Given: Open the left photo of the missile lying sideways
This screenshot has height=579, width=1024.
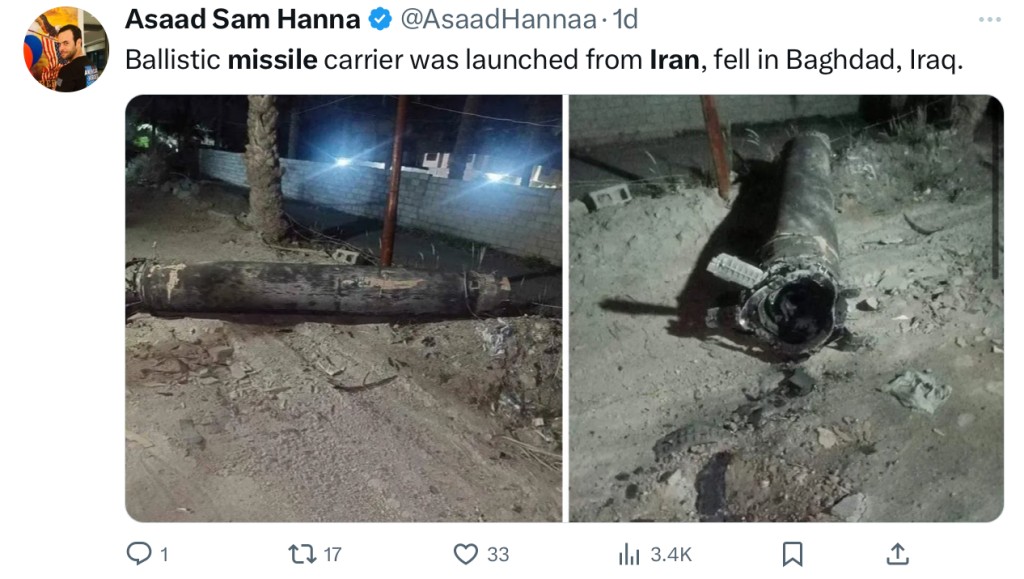Looking at the screenshot, I should point(344,308).
